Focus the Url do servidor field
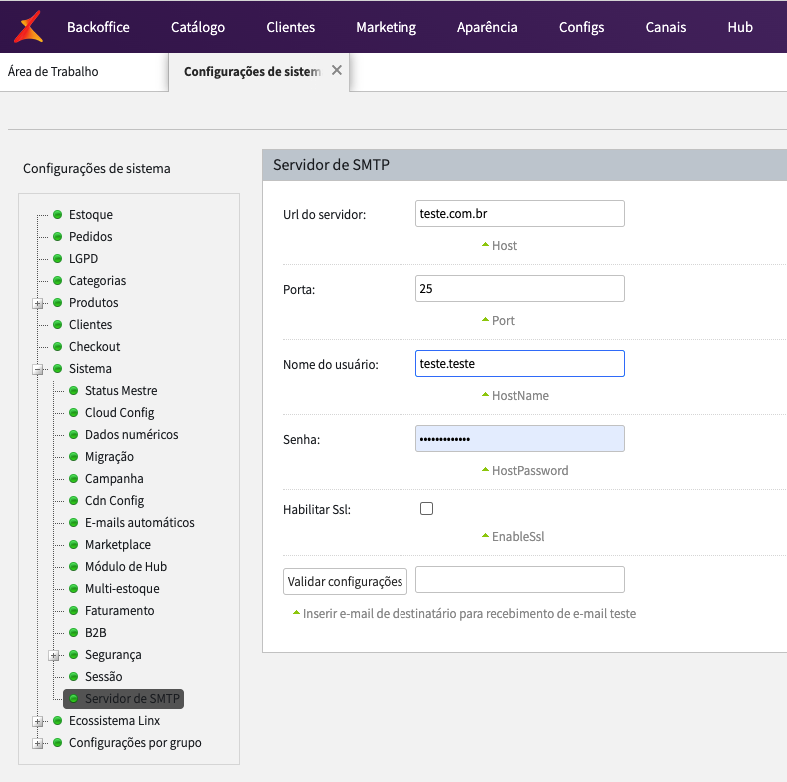This screenshot has width=787, height=782. click(x=519, y=213)
